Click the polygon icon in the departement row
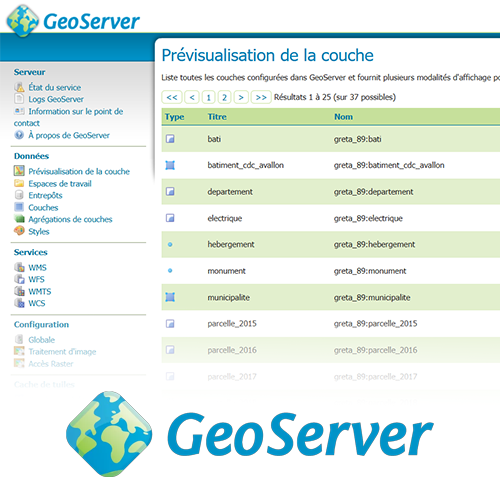This screenshot has height=500, width=500. [x=170, y=191]
